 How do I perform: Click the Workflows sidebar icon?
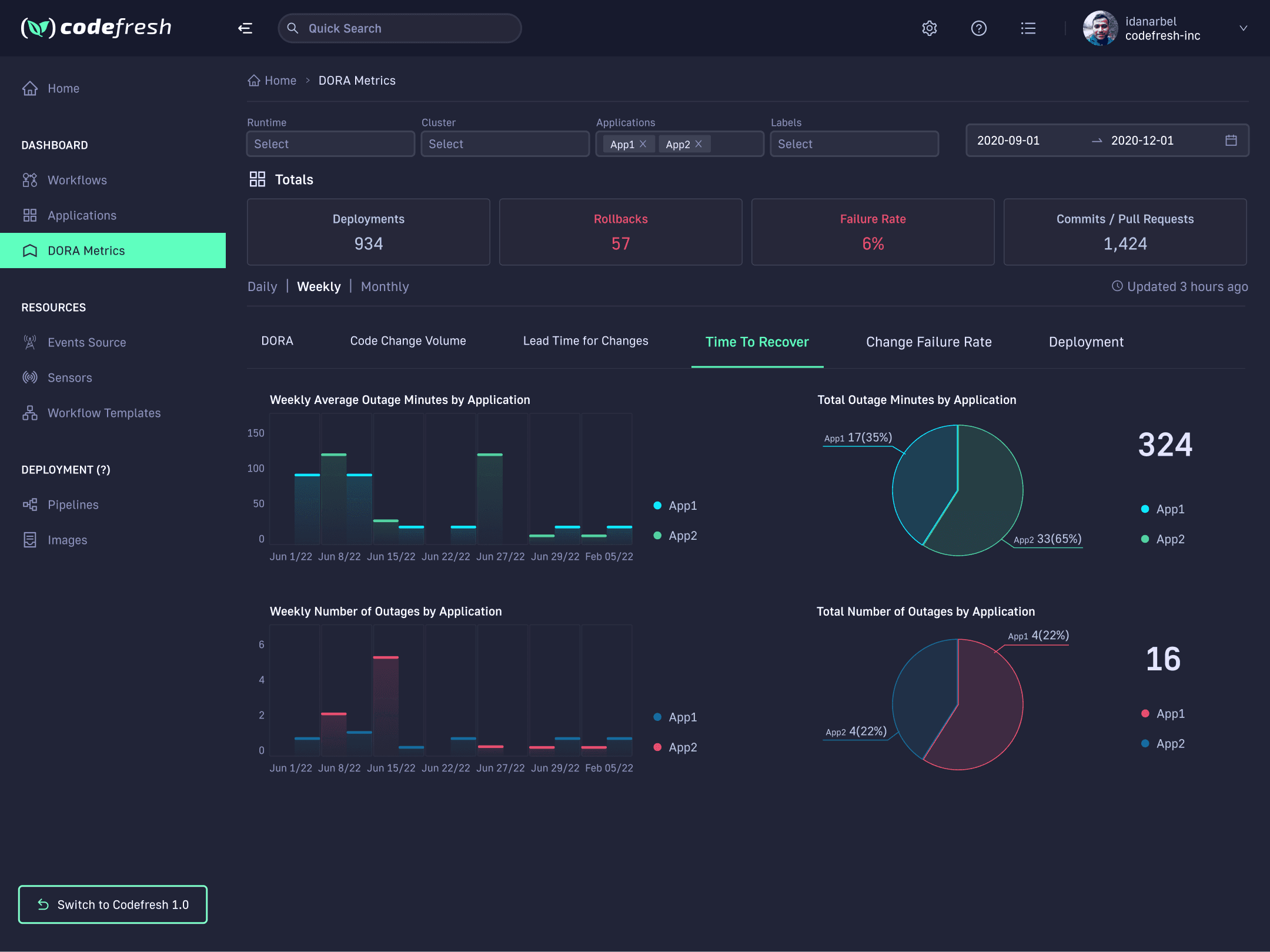click(30, 180)
